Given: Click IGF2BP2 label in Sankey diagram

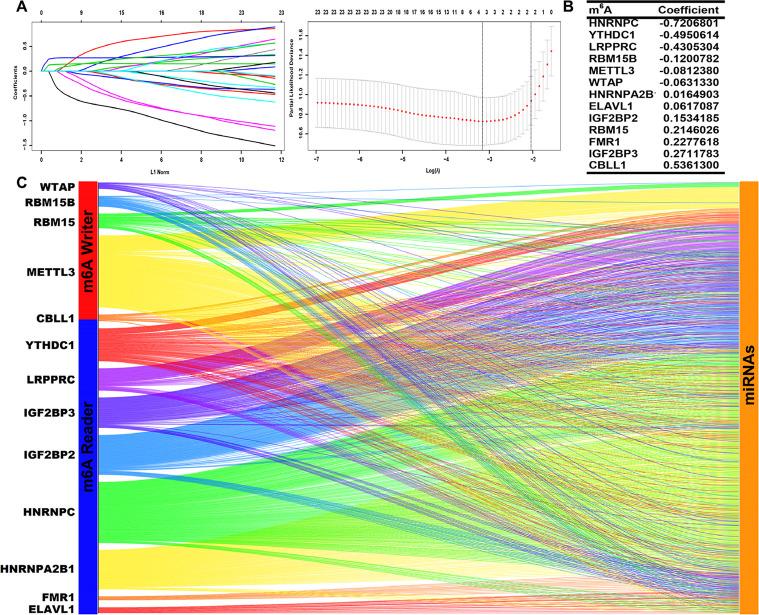Looking at the screenshot, I should click(x=49, y=455).
